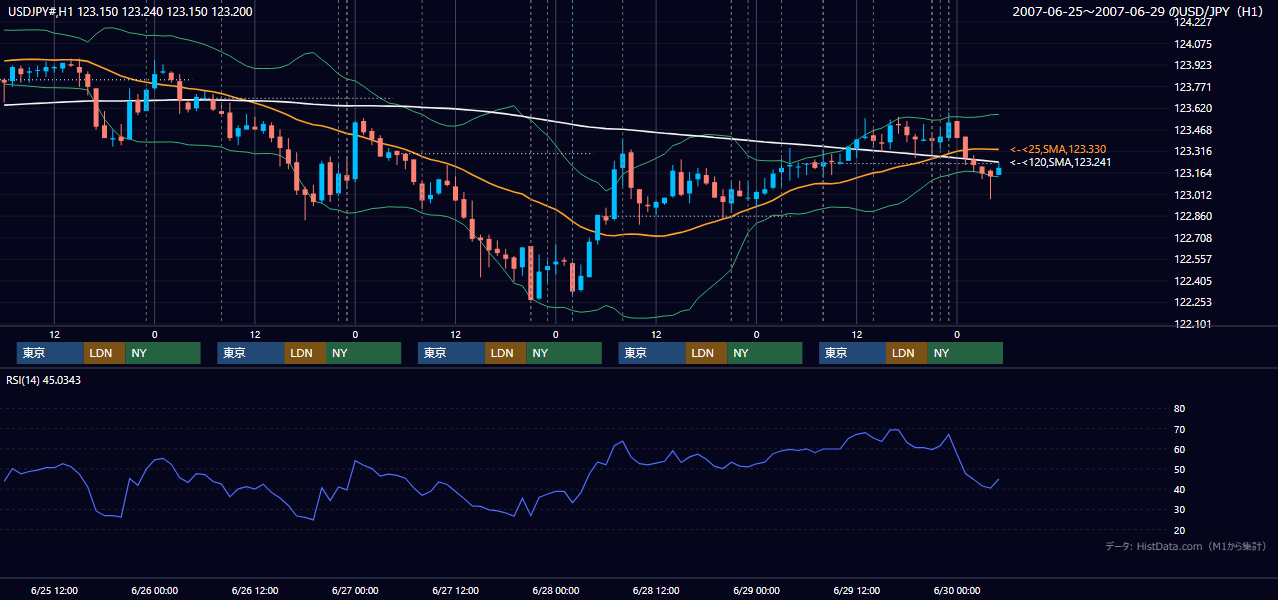
Task: Click price axis value 123.164
Action: click(1194, 173)
